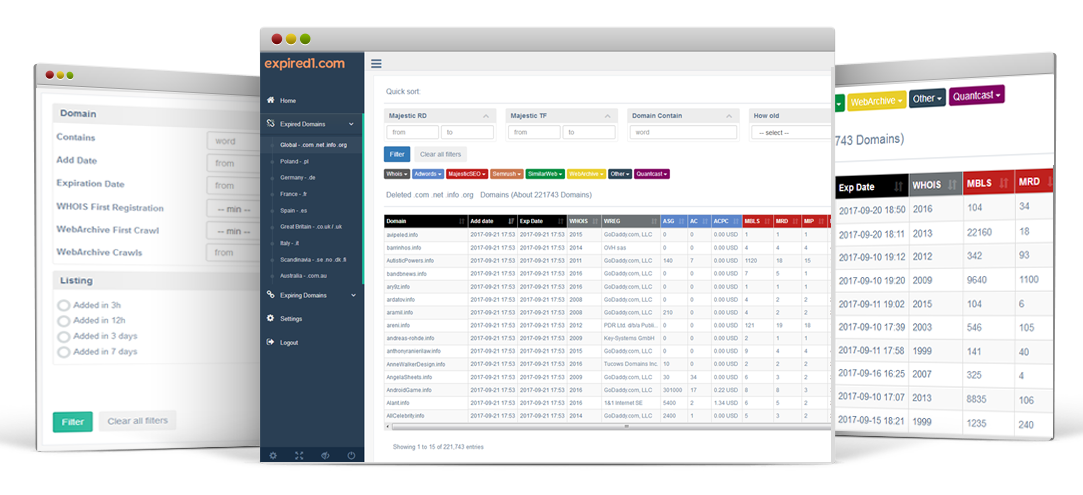Click the gear icon in the sidebar footer
The height and width of the screenshot is (495, 1083).
coord(273,456)
